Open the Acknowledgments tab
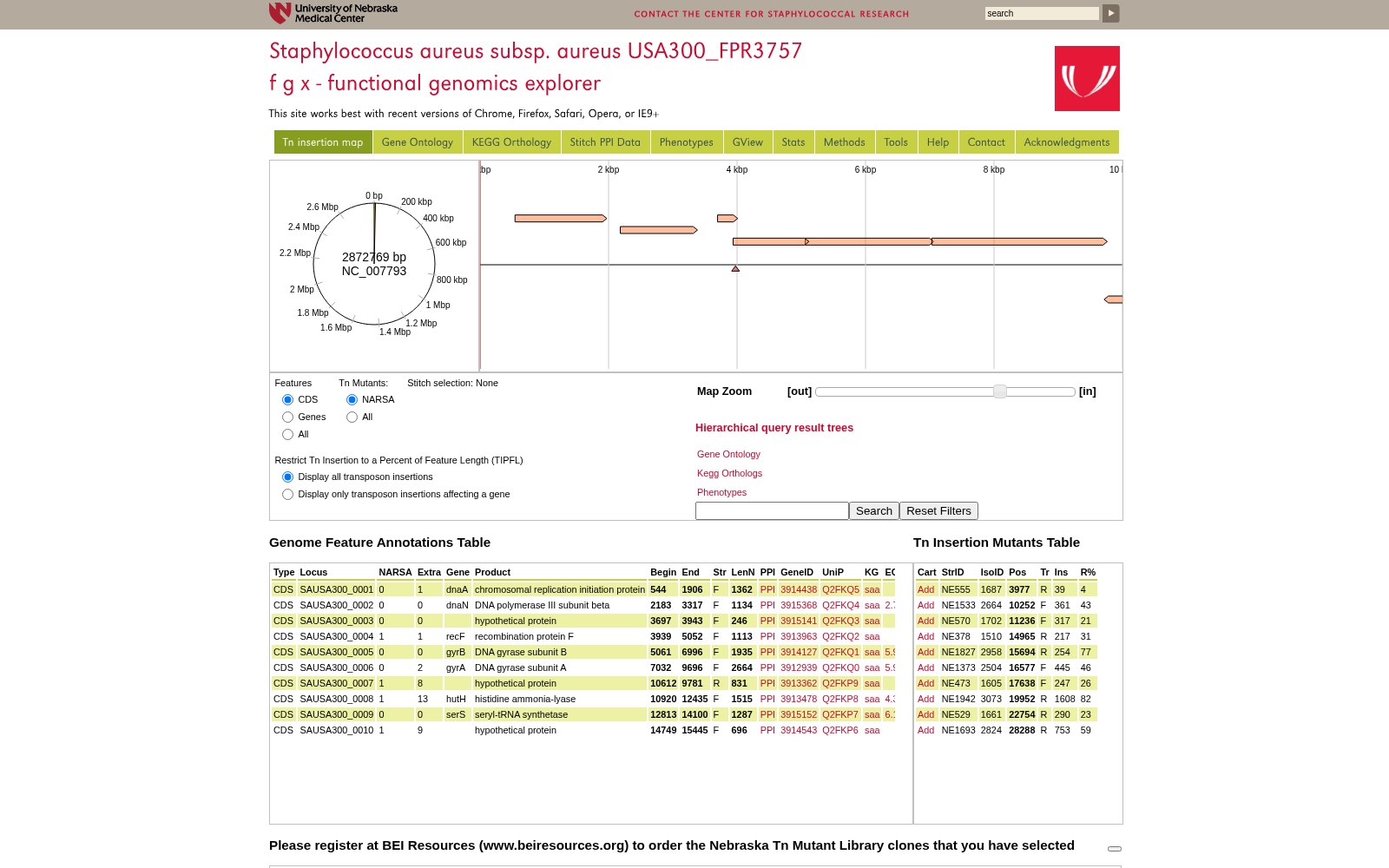 pos(1067,142)
